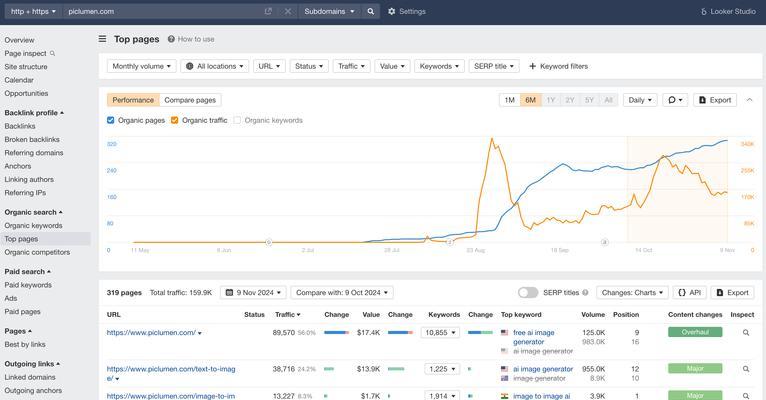The width and height of the screenshot is (766, 400).
Task: Inspect text-to-image row magnifier
Action: [746, 369]
